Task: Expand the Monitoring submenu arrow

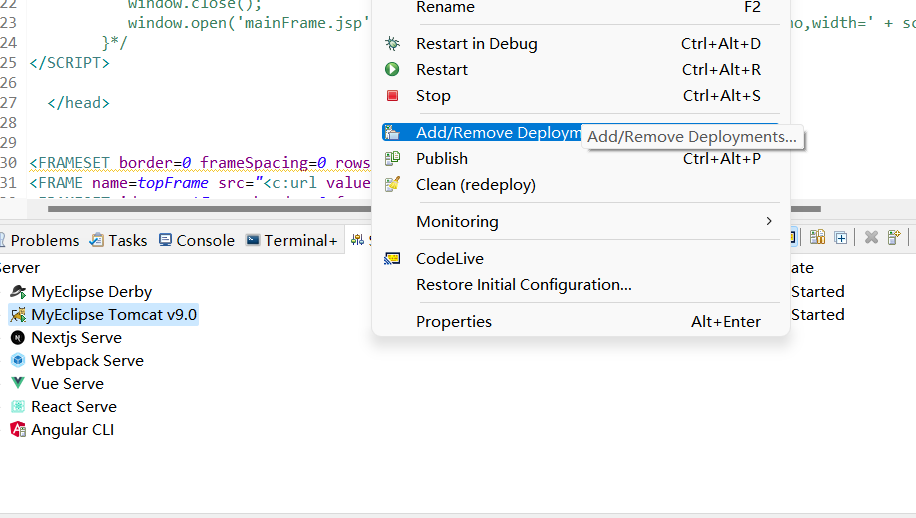Action: 769,221
